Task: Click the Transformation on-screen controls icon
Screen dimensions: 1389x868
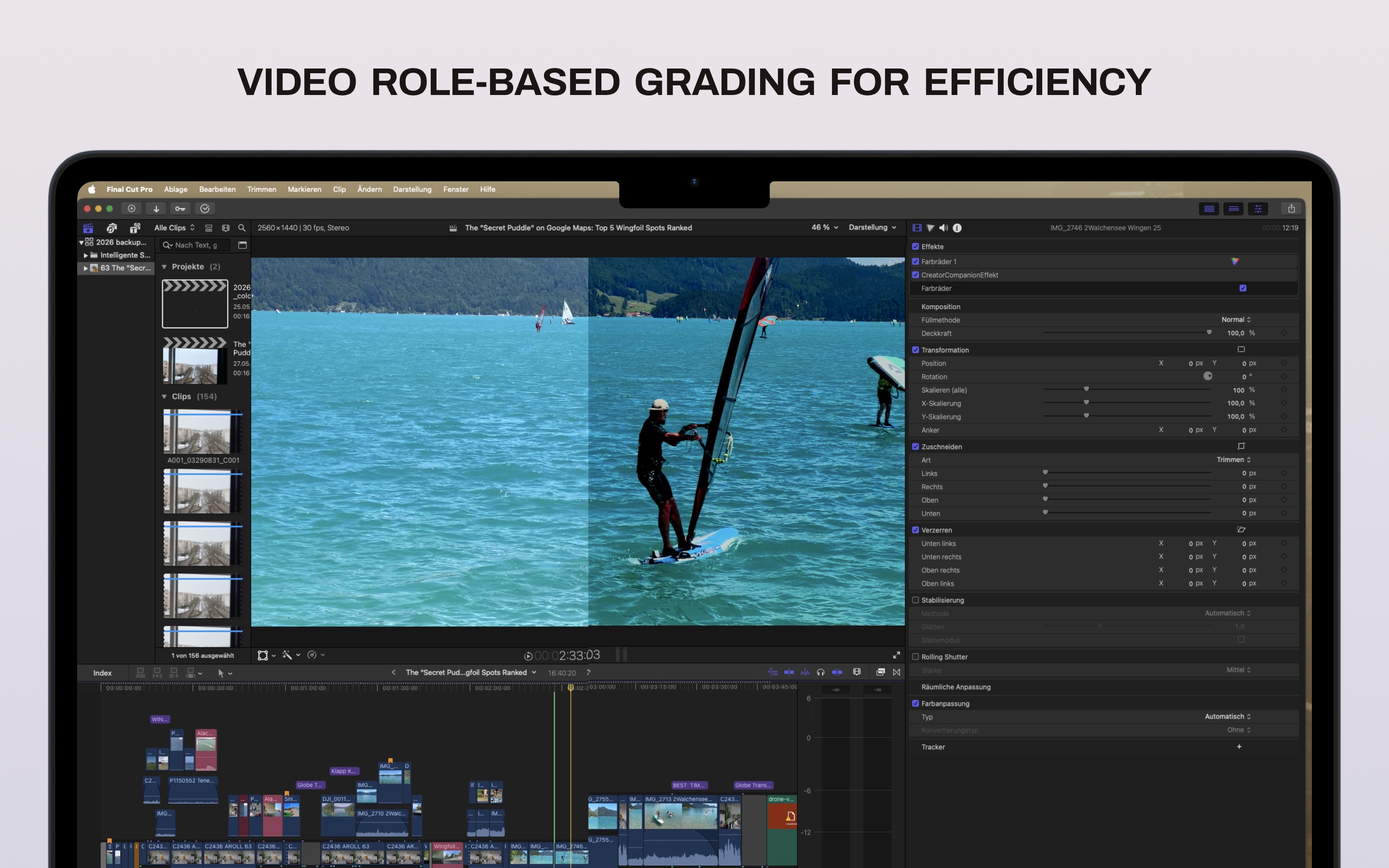Action: coord(1241,349)
